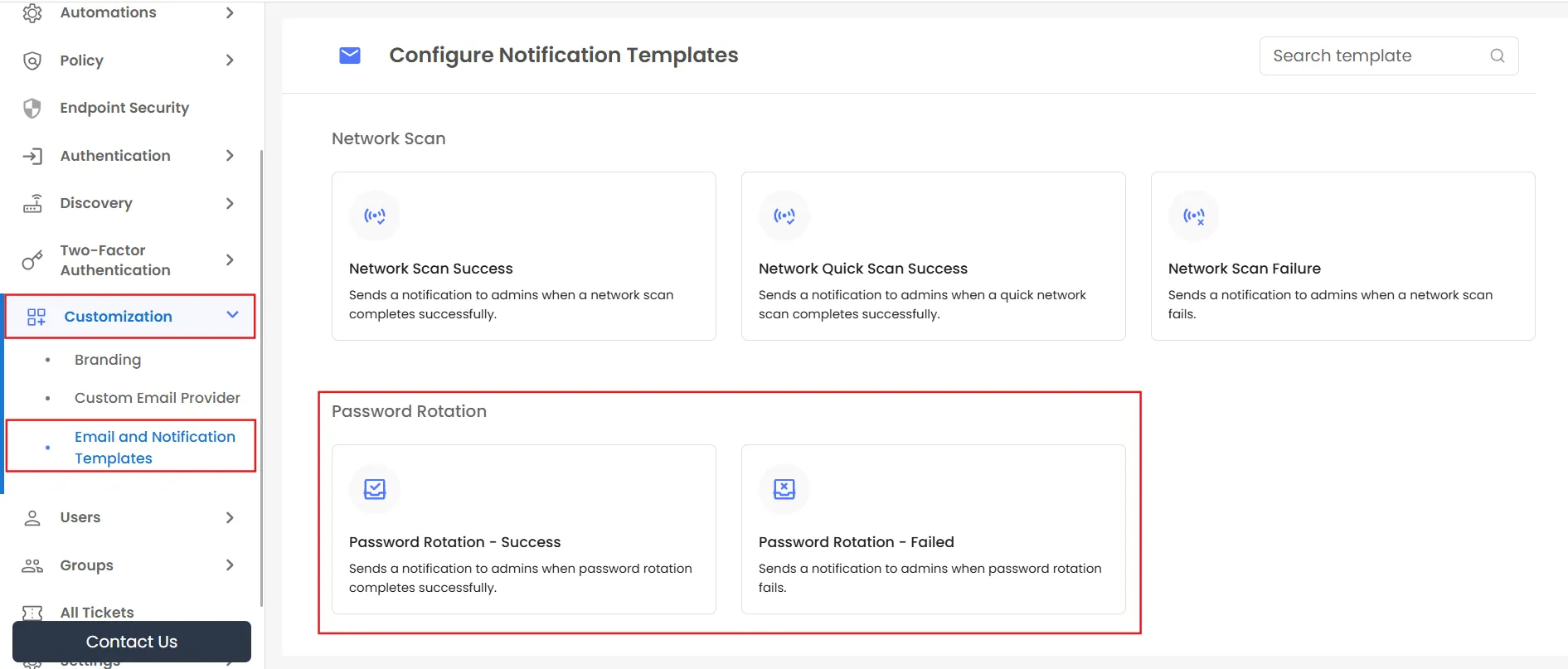Screen dimensions: 1568x669
Task: Expand the Automations menu chevron
Action: tap(230, 12)
